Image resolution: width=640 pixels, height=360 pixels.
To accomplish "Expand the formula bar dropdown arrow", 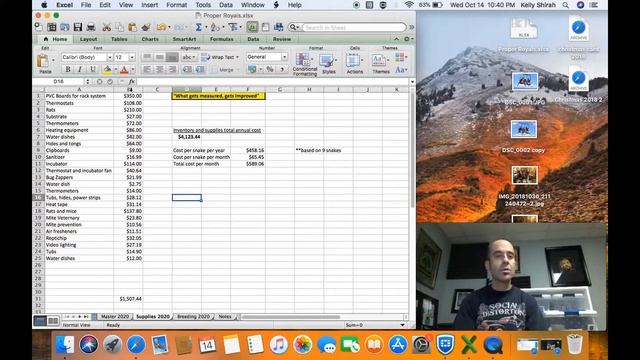I will coord(412,82).
